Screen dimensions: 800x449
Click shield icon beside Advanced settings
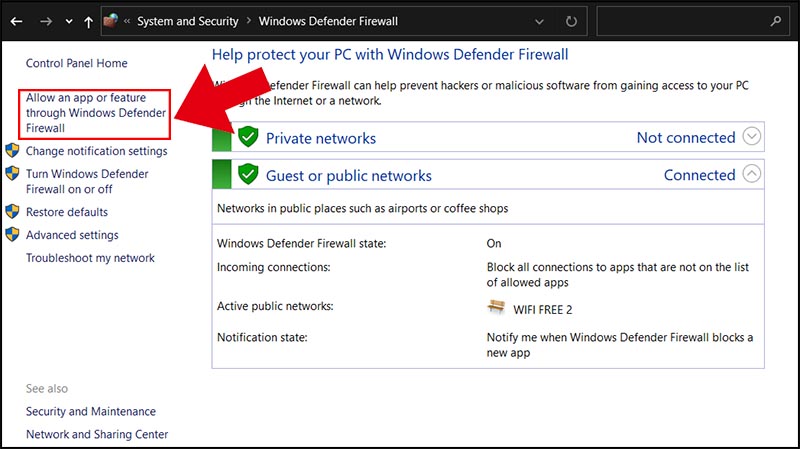12,234
